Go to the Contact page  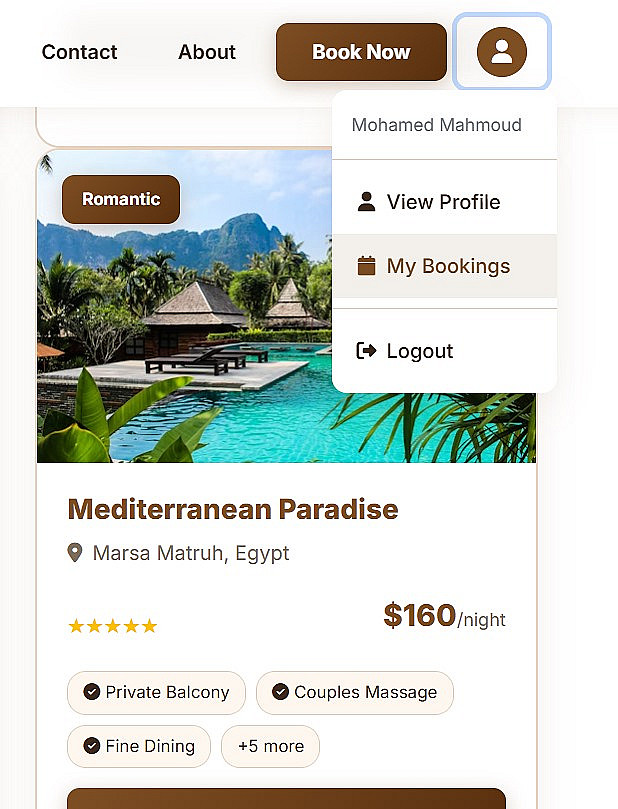tap(80, 52)
